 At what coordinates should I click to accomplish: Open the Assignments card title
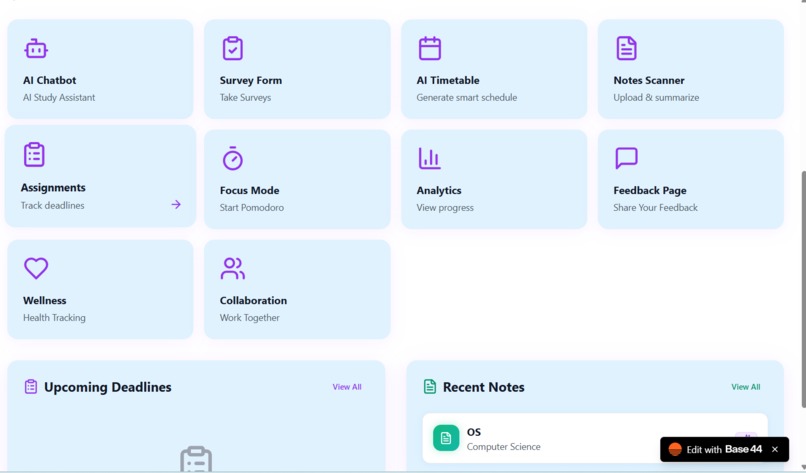pos(53,188)
